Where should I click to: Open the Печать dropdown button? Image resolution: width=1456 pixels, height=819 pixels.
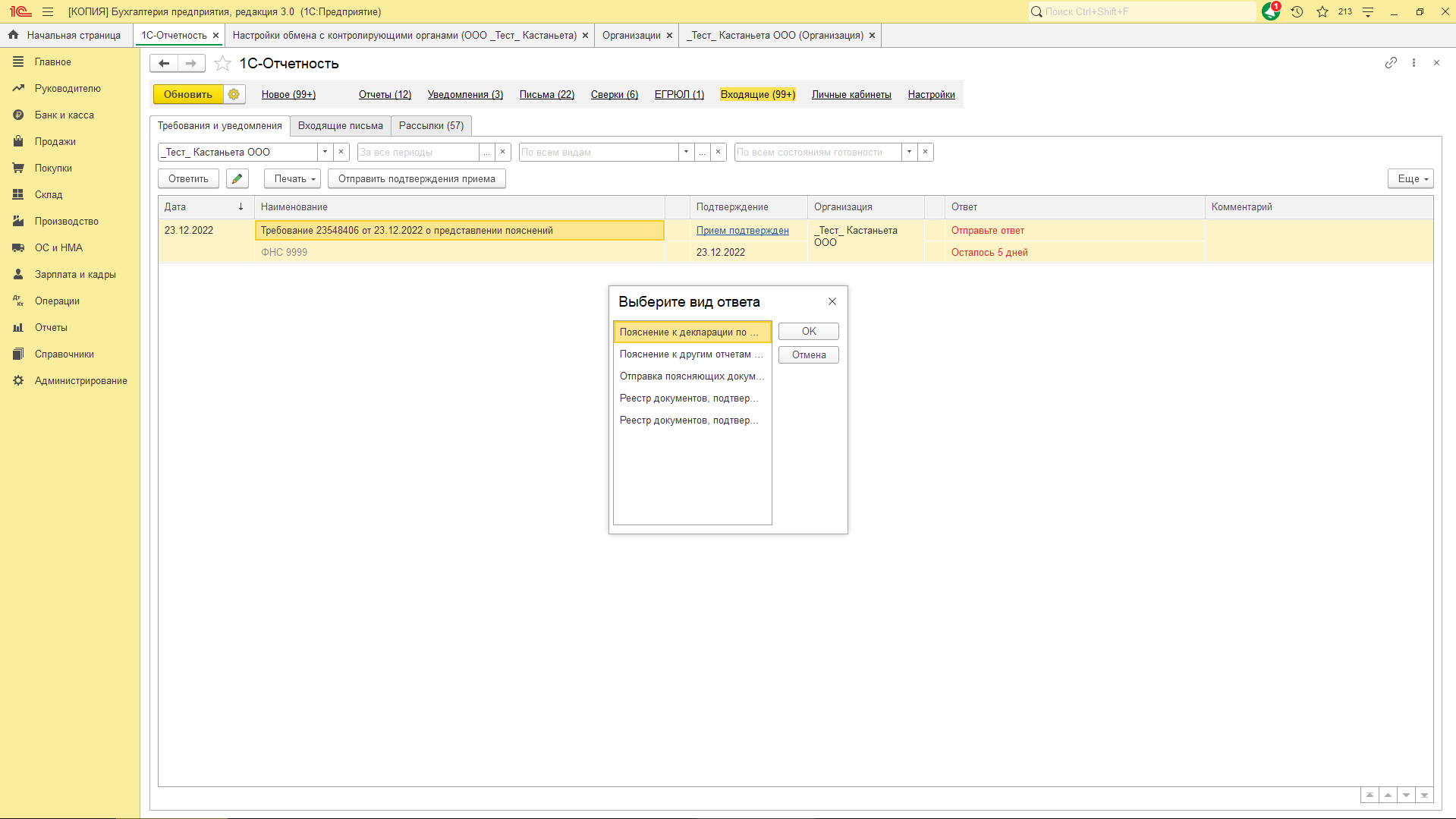(x=293, y=178)
